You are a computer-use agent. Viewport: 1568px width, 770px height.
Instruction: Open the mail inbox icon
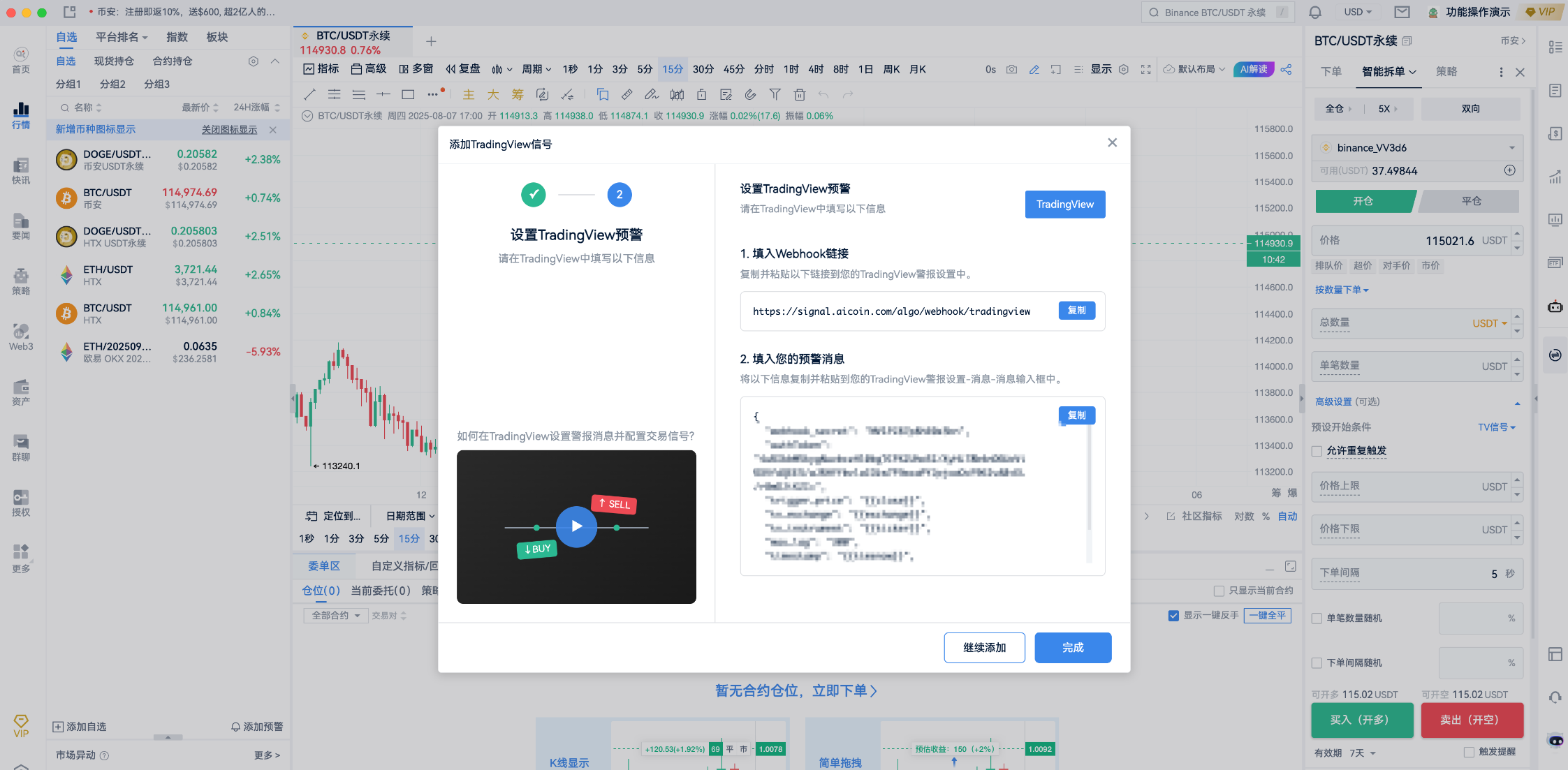tap(1402, 12)
